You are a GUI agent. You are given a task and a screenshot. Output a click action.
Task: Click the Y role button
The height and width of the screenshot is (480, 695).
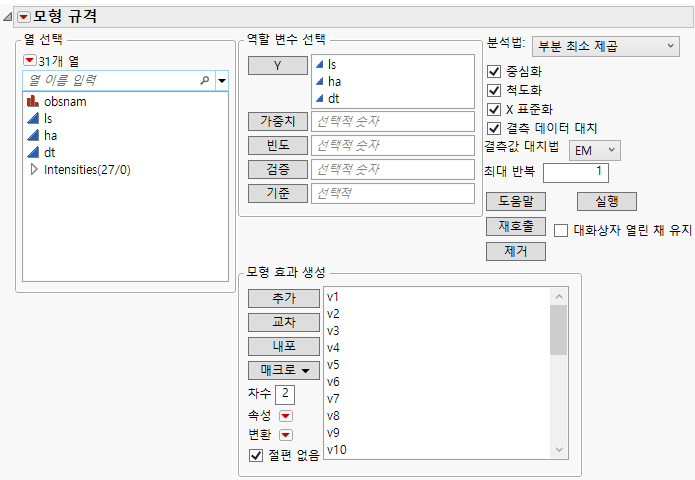277,66
